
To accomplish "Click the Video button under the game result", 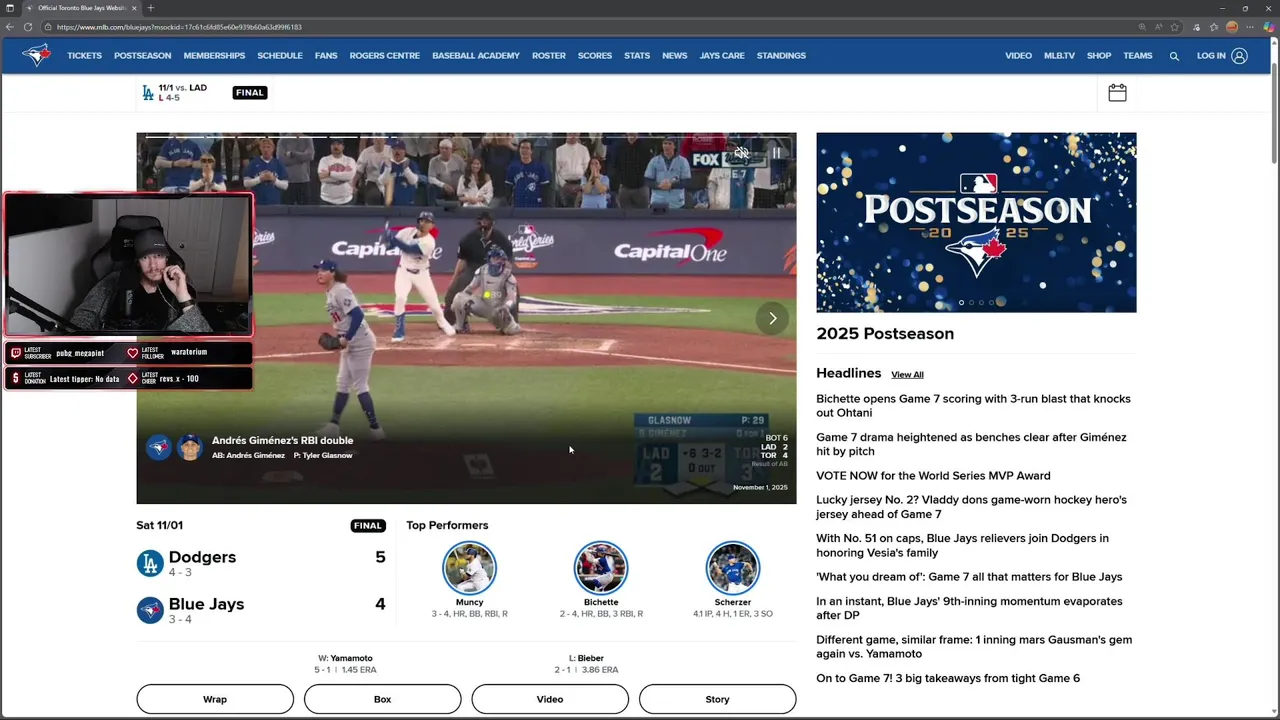I will click(x=550, y=699).
